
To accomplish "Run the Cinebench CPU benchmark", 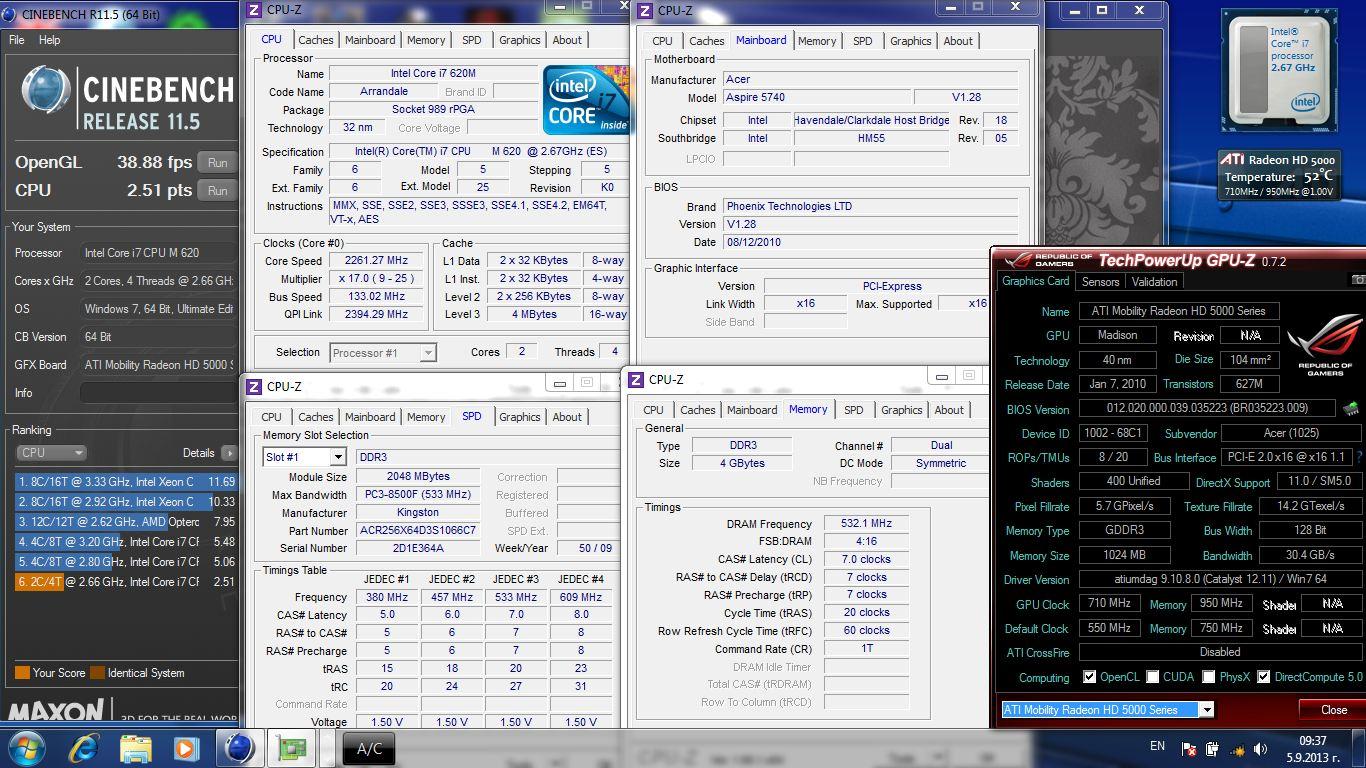I will [x=217, y=191].
